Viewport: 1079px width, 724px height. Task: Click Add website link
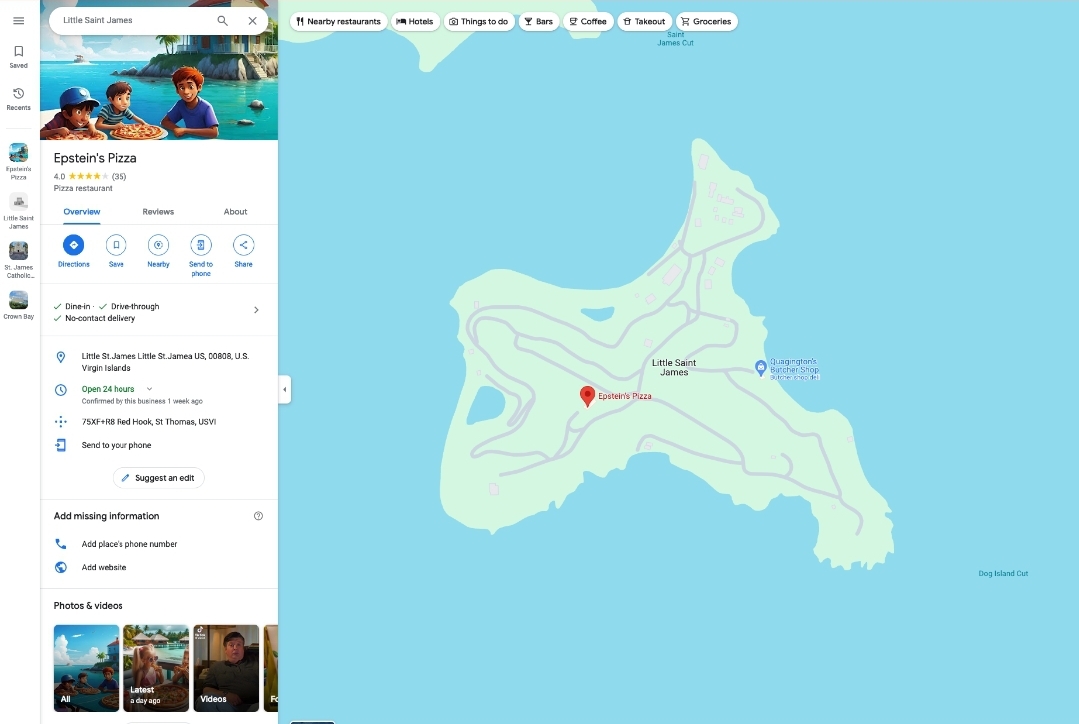pyautogui.click(x=104, y=568)
